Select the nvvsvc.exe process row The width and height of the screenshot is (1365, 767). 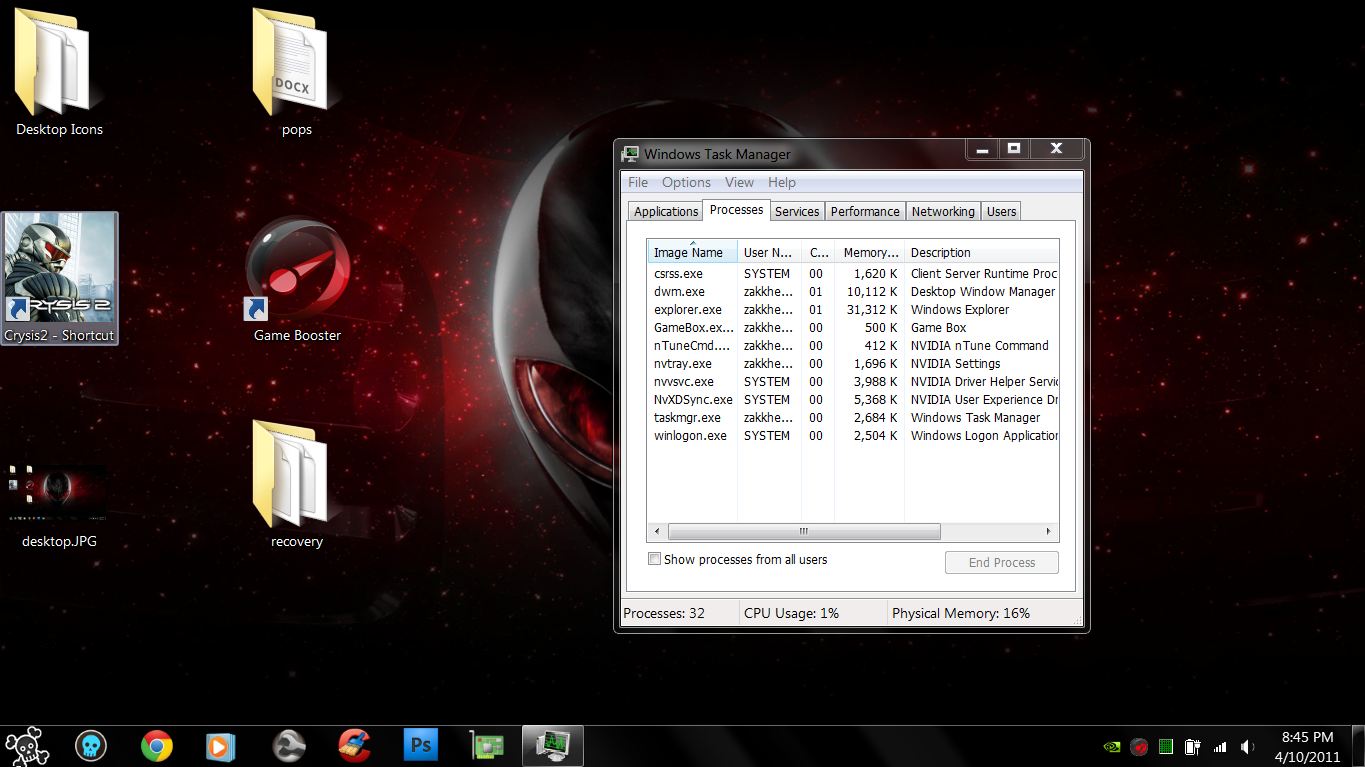(853, 381)
